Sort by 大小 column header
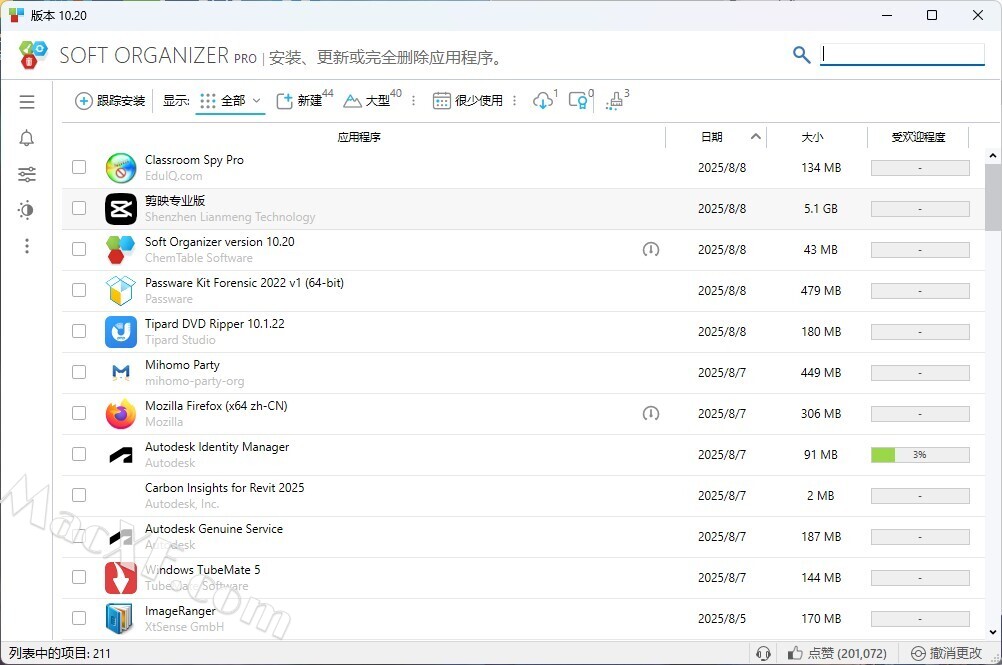The image size is (1002, 665). [812, 137]
